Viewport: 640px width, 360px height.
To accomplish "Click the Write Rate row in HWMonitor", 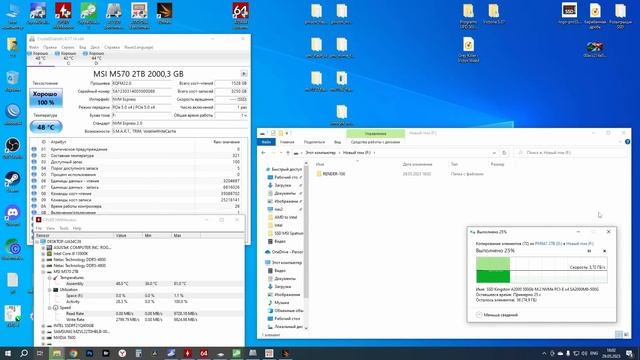I will pos(139,320).
